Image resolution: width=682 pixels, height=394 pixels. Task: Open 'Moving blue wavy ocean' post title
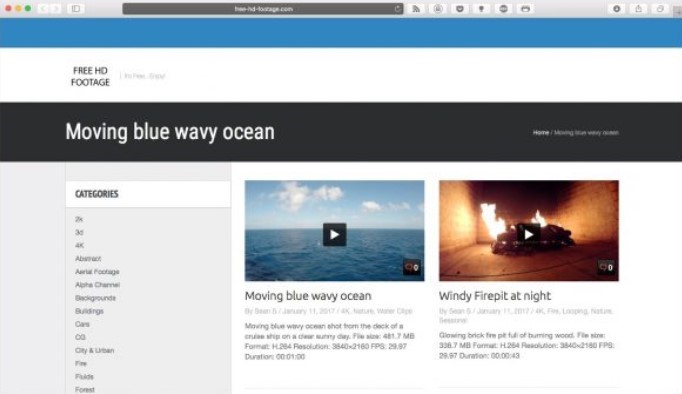coord(308,296)
